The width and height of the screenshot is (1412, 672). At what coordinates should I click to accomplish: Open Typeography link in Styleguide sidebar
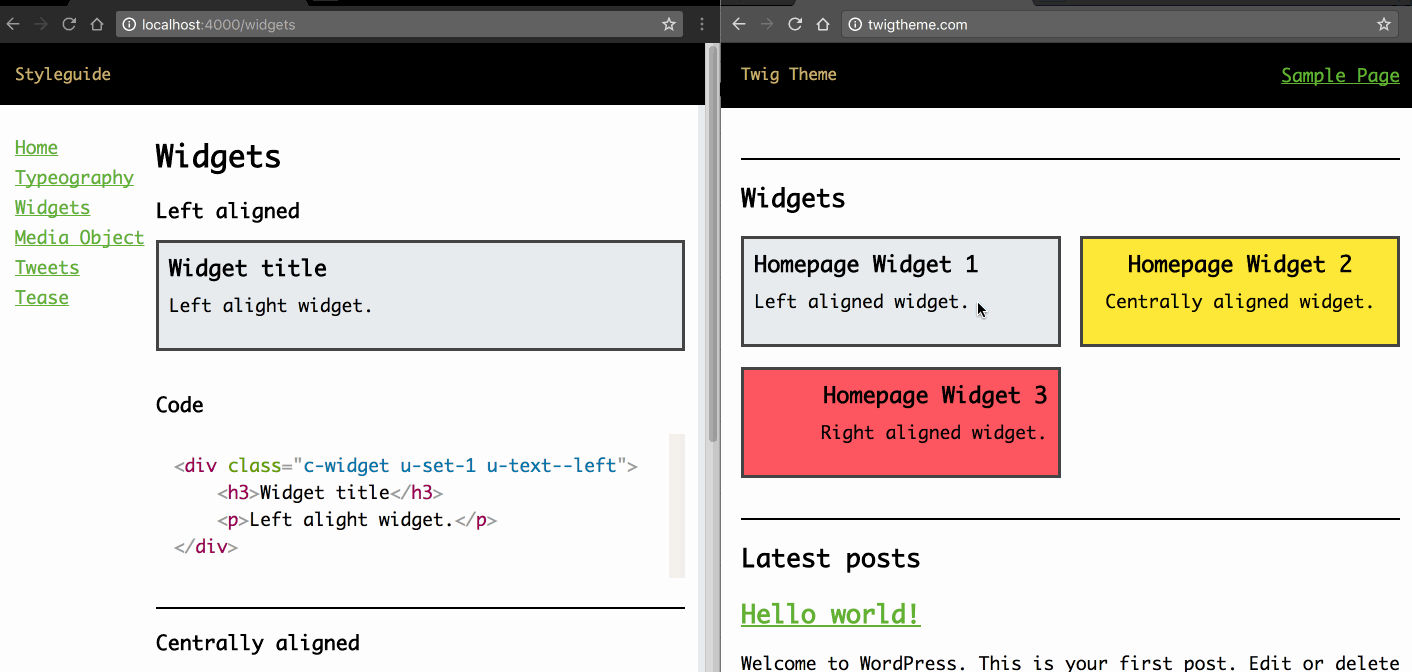pos(74,178)
